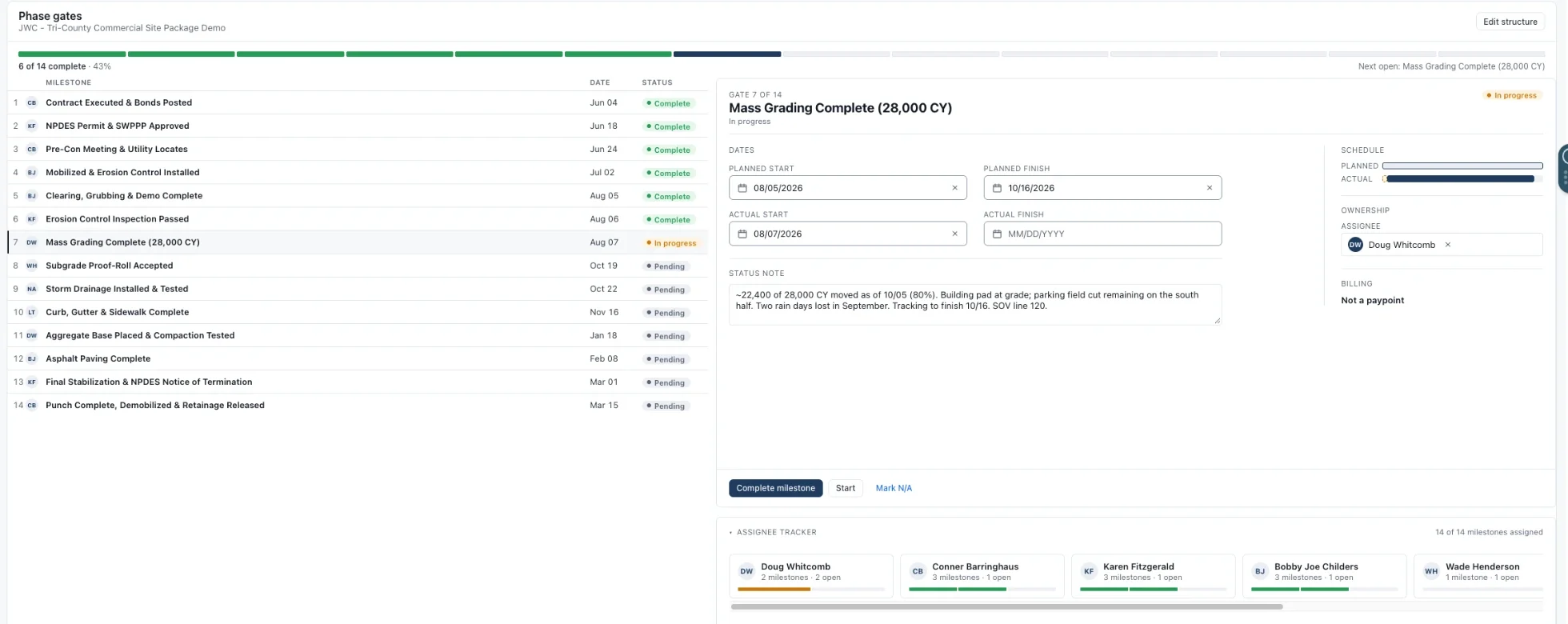Open the calendar icon in Planned Start field
Image resolution: width=1568 pixels, height=624 pixels.
[x=742, y=188]
